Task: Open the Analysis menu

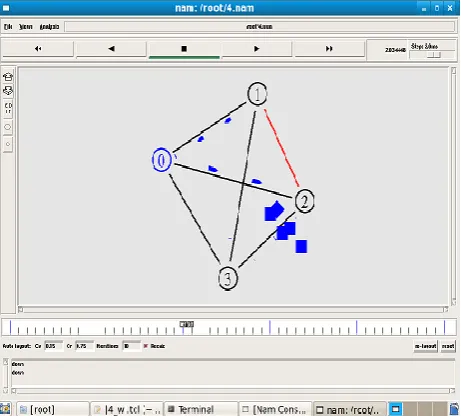Action: tap(49, 27)
